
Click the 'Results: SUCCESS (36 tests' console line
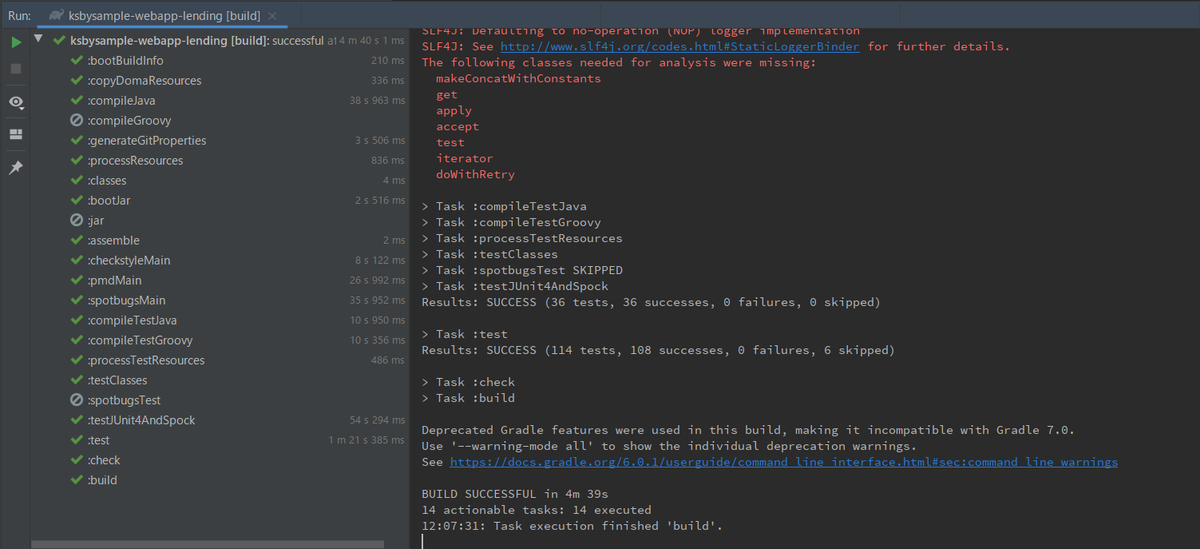click(x=651, y=302)
